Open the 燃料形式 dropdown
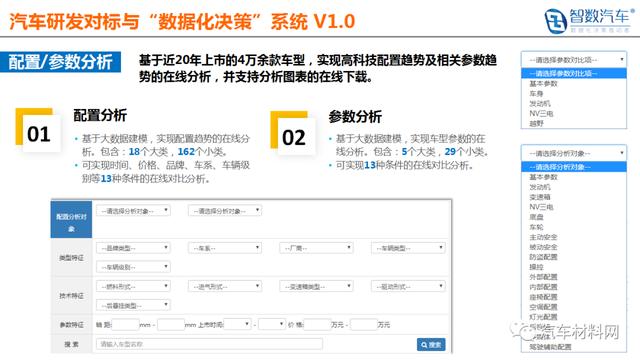Viewport: 640px width, 360px height. point(133,287)
